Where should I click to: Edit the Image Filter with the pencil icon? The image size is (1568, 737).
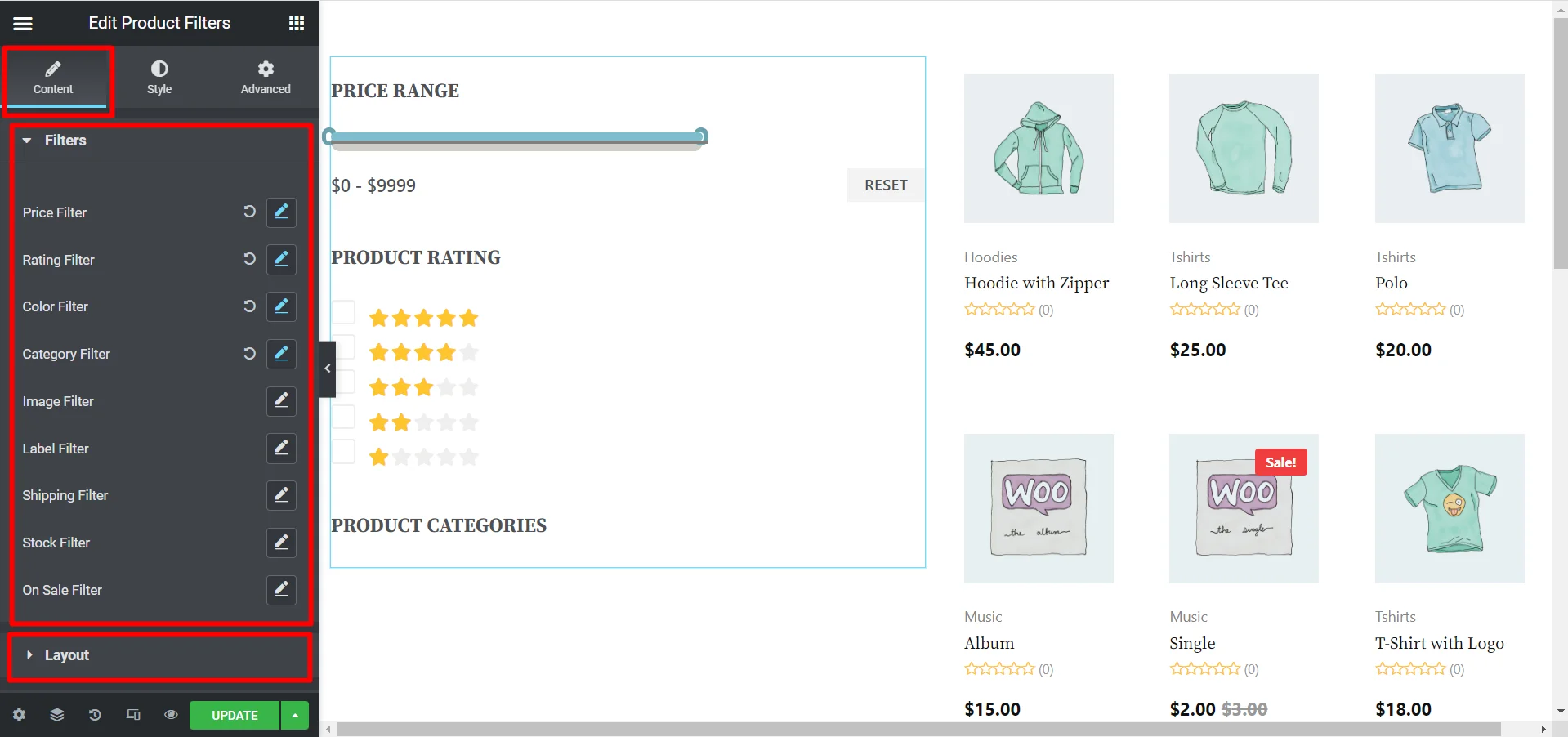point(281,400)
